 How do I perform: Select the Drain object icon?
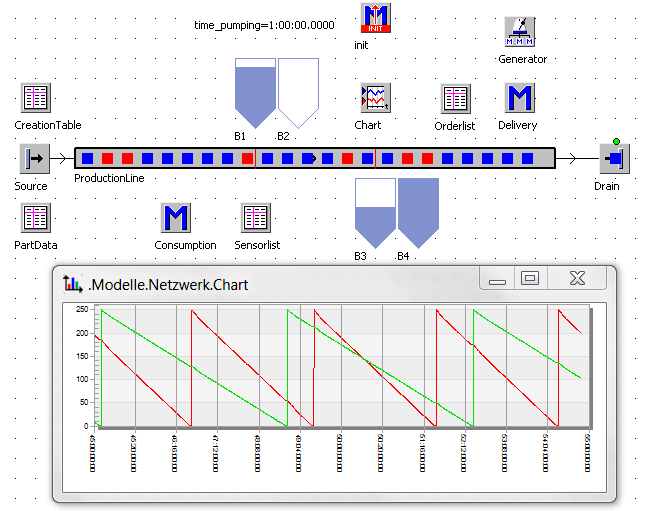pos(613,158)
